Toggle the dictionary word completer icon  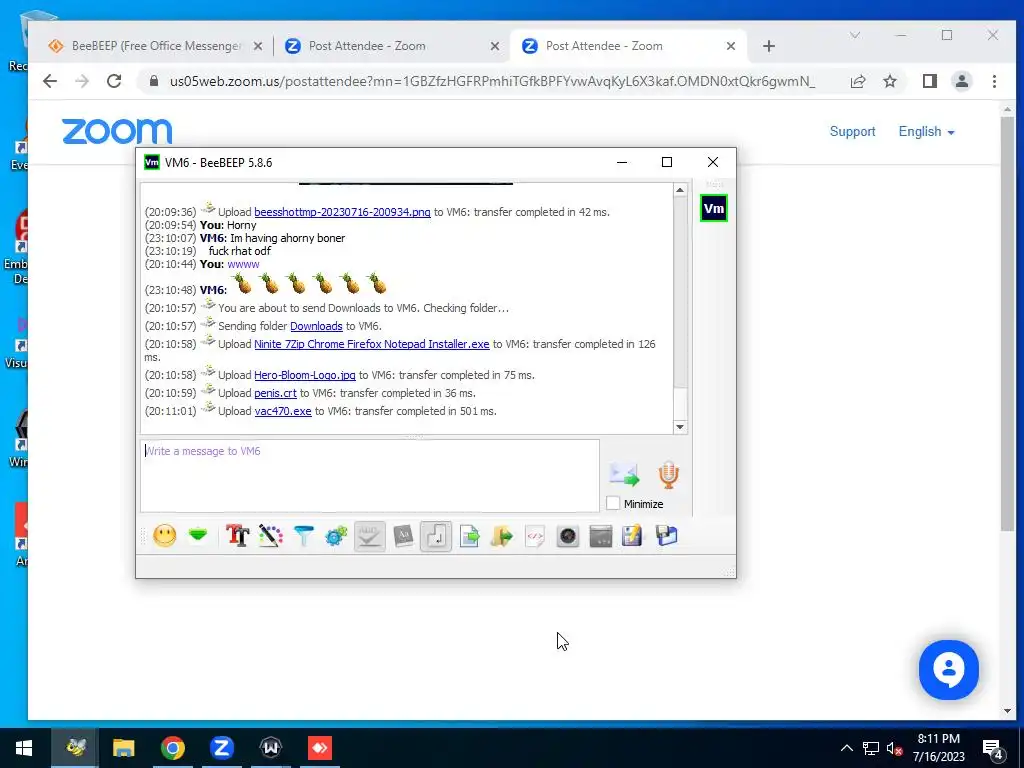403,536
